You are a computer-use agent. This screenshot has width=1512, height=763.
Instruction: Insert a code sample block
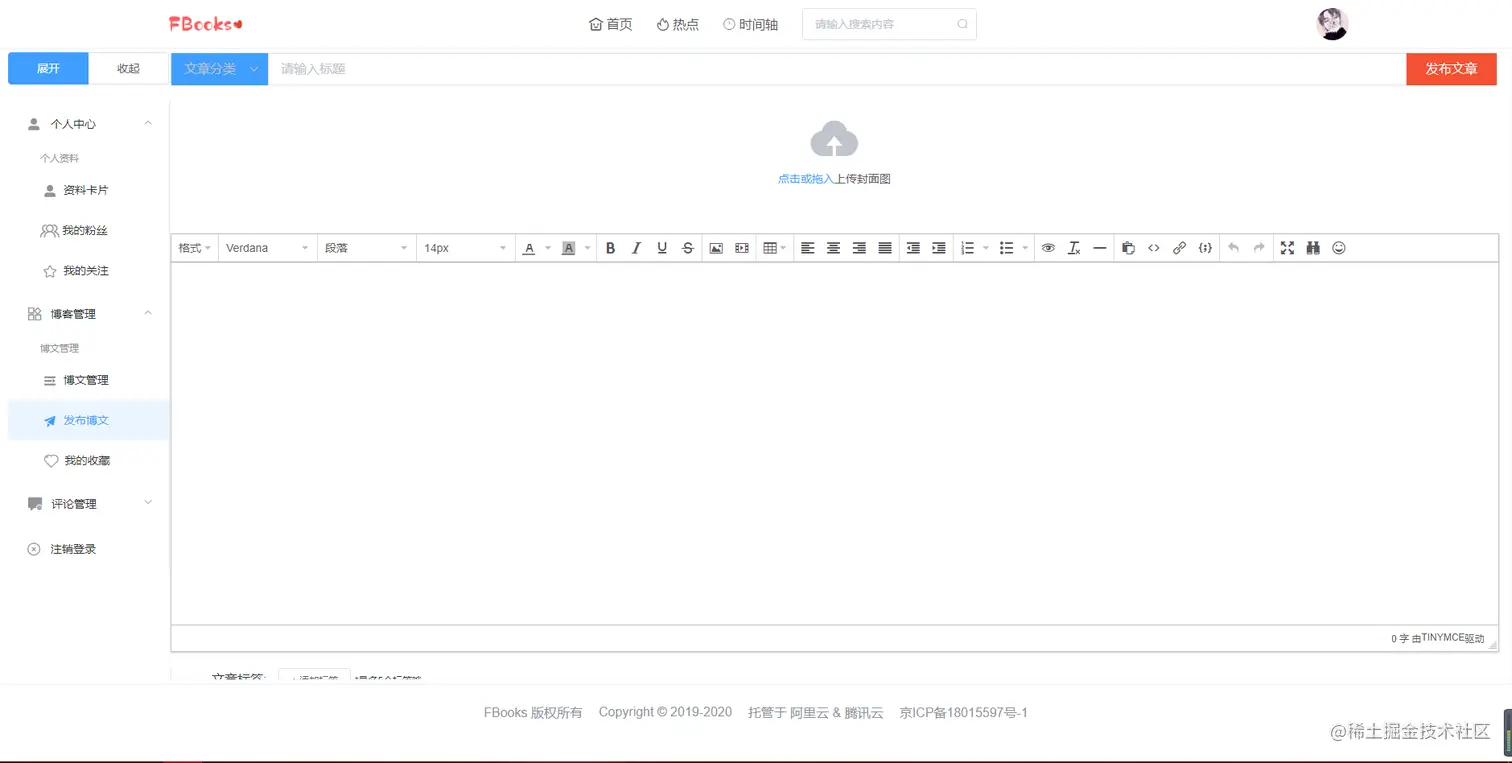1206,248
